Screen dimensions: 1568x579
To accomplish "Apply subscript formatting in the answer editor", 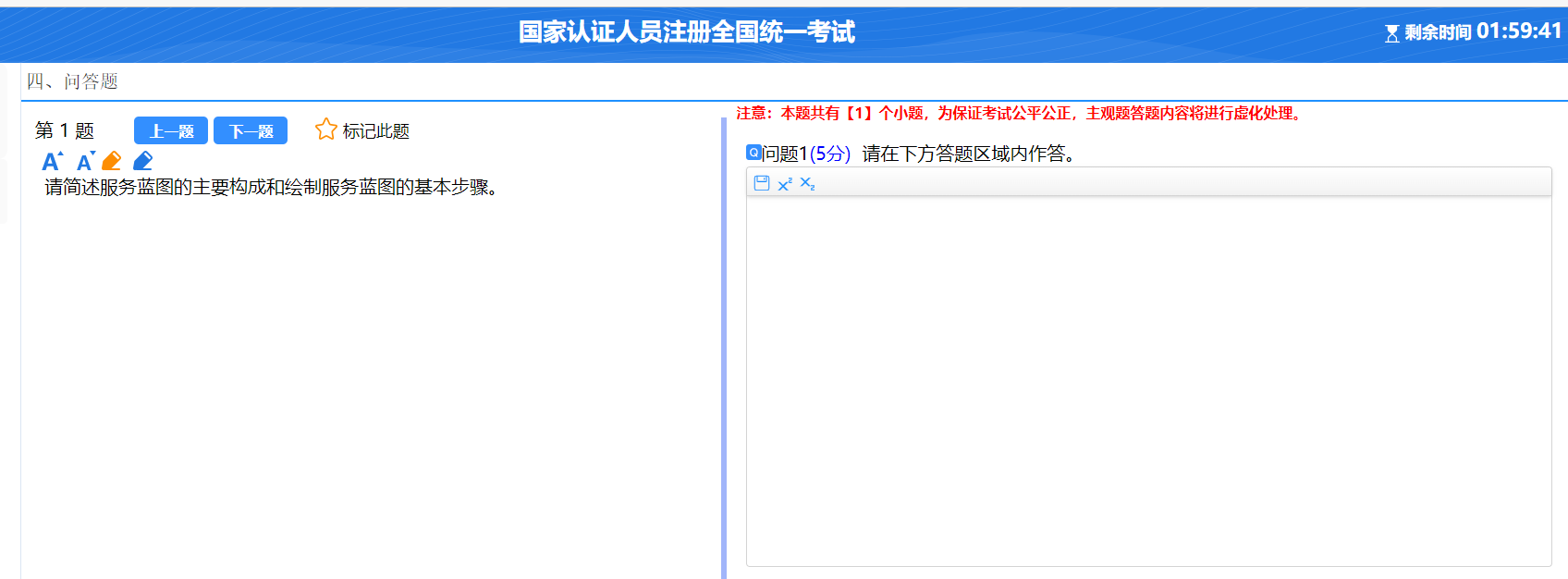I will [x=807, y=183].
